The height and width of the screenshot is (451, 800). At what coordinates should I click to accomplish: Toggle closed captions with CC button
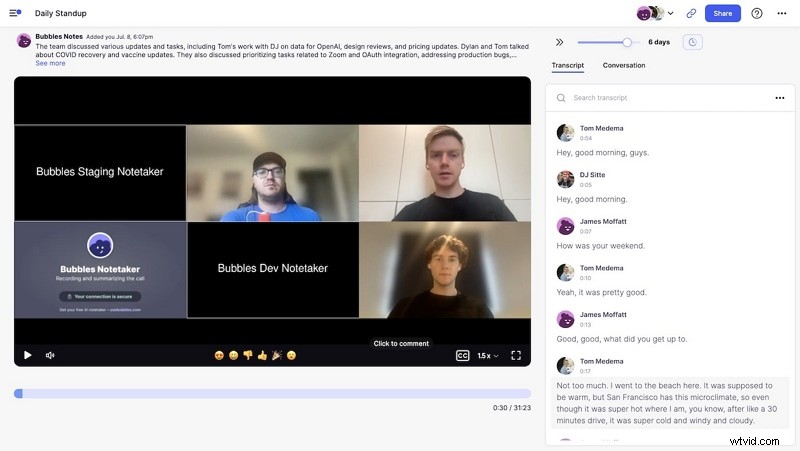462,355
